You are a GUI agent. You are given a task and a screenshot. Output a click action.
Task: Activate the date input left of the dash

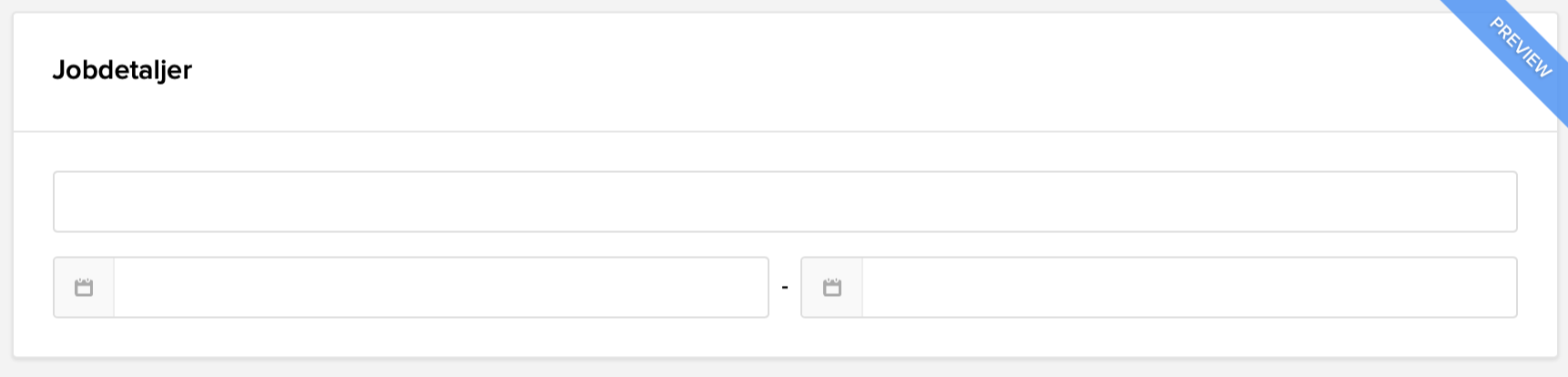tap(441, 288)
